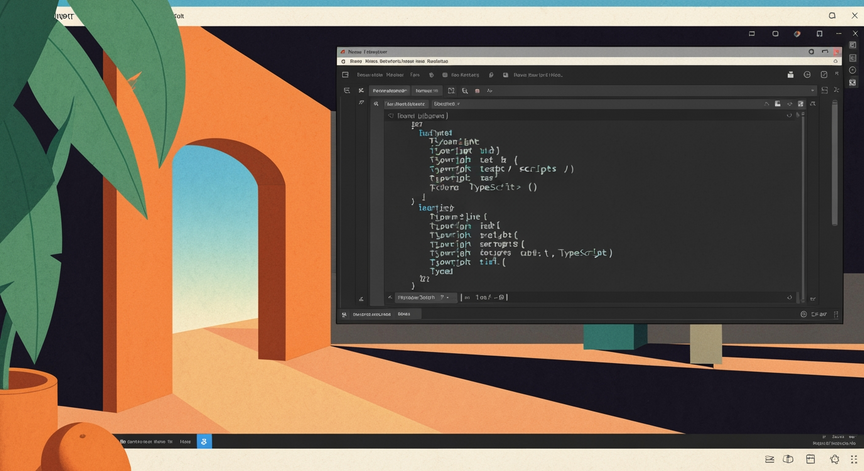Image resolution: width=864 pixels, height=471 pixels.
Task: Select the file tab in the editor sub-header
Action: pos(406,104)
